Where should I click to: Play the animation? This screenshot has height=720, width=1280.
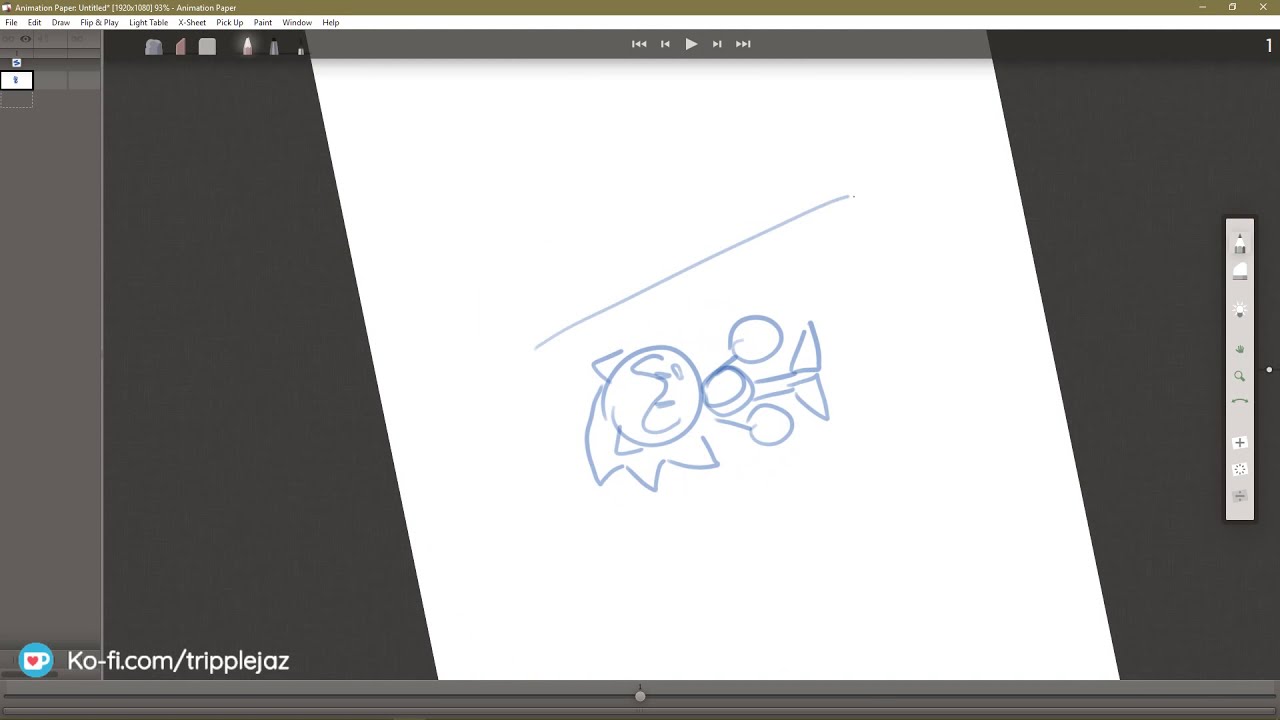691,44
